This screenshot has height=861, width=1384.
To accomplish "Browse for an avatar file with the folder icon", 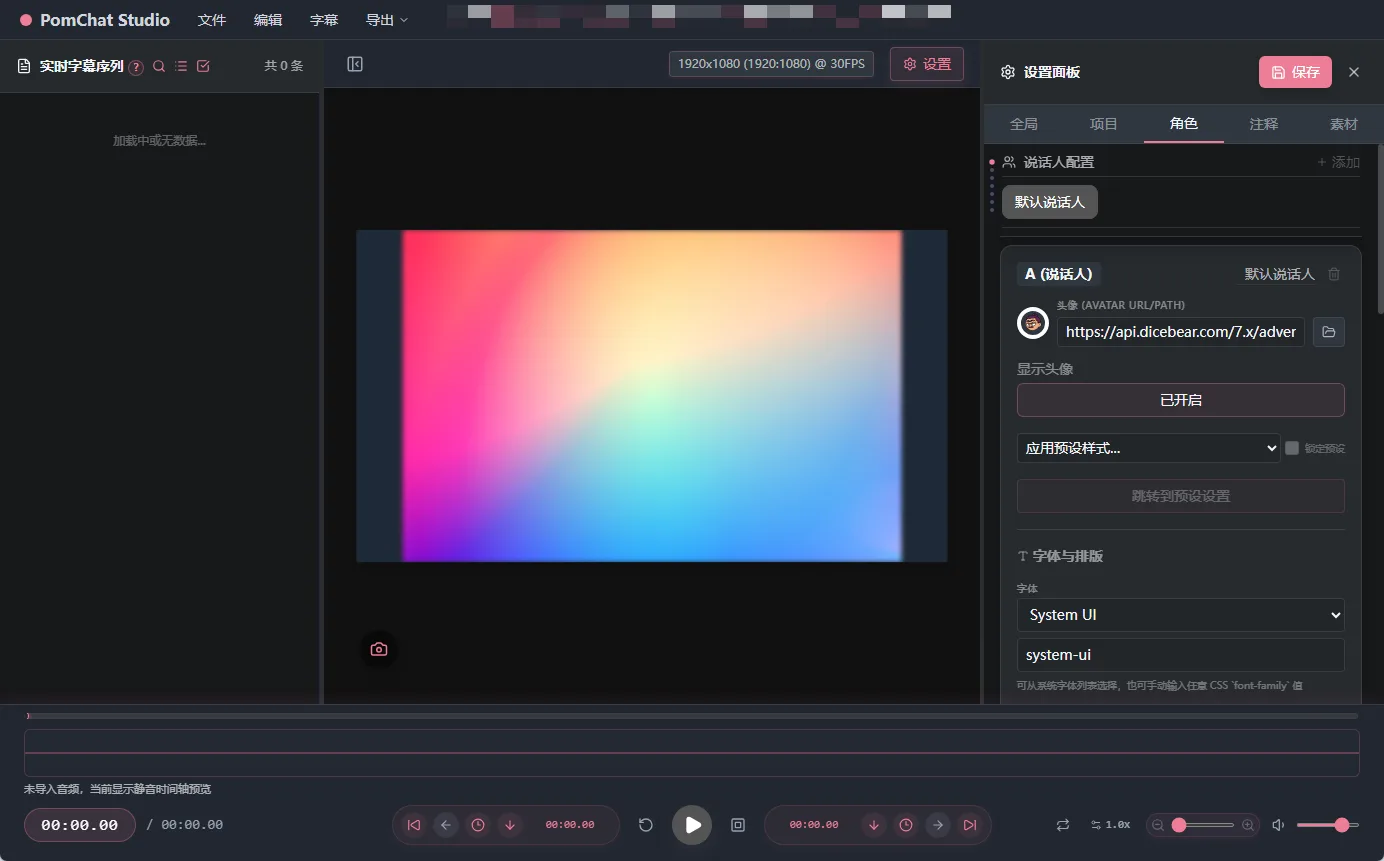I will (1329, 332).
